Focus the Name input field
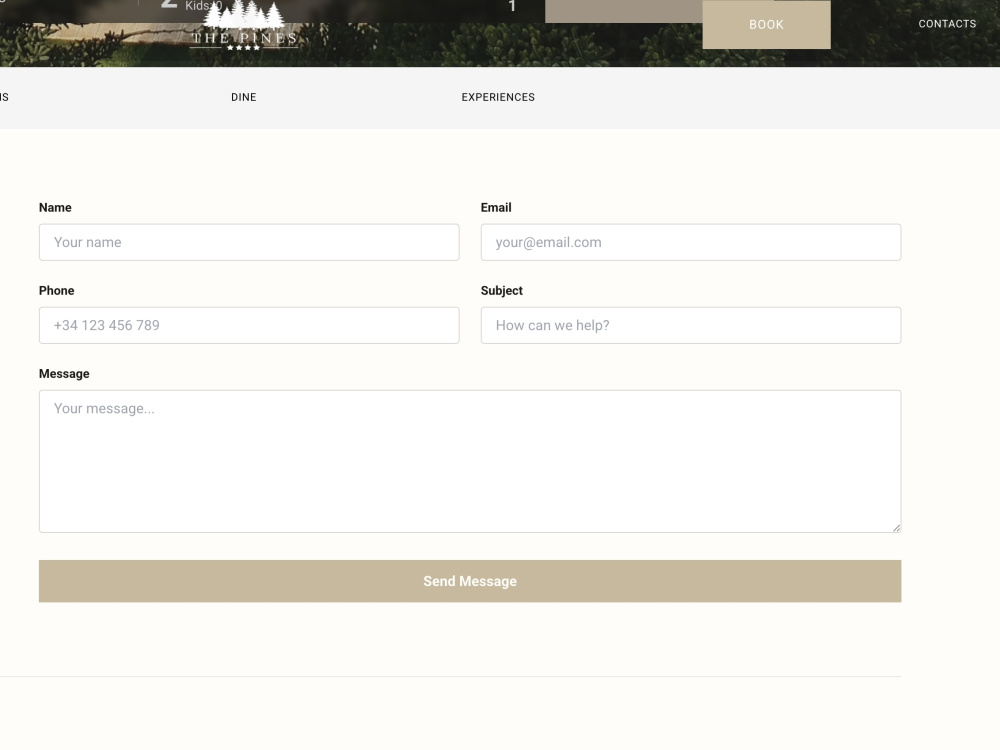 [249, 242]
